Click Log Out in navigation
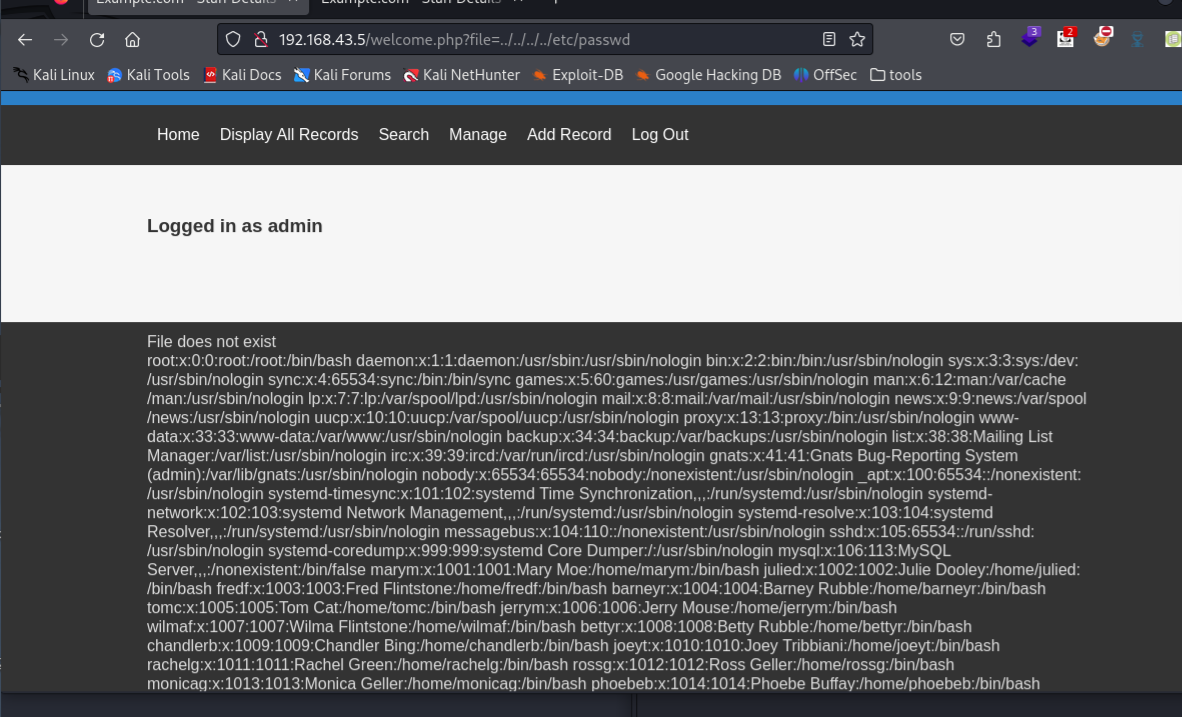 pyautogui.click(x=660, y=134)
